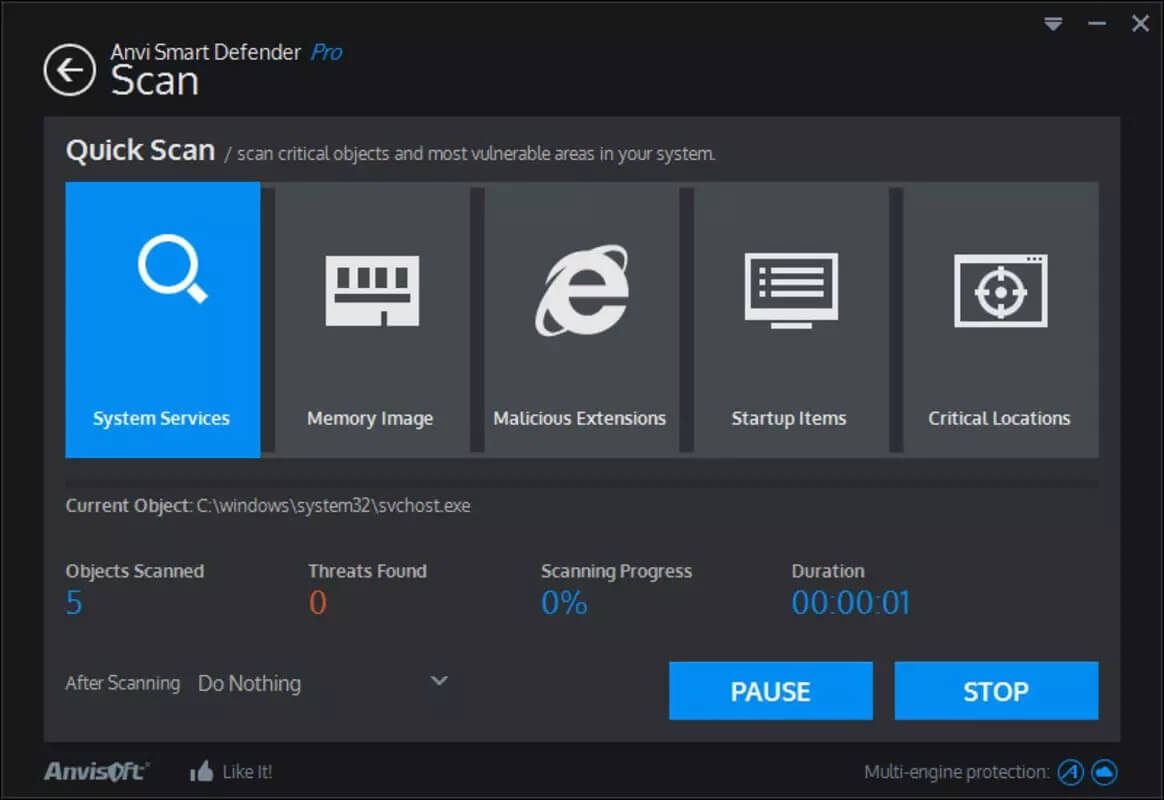Viewport: 1164px width, 800px height.
Task: Switch to the Startup Items scan tab
Action: (x=789, y=418)
